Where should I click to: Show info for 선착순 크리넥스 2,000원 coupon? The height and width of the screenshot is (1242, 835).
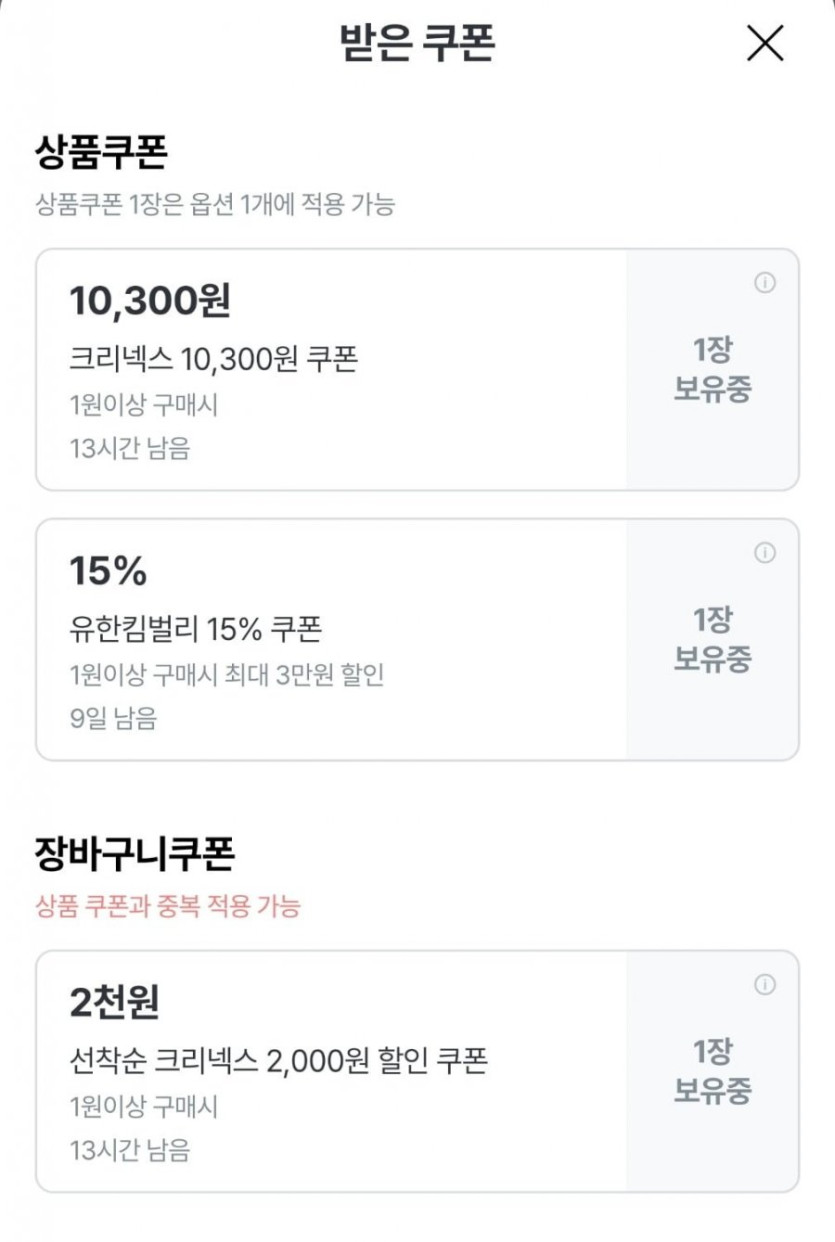click(765, 985)
